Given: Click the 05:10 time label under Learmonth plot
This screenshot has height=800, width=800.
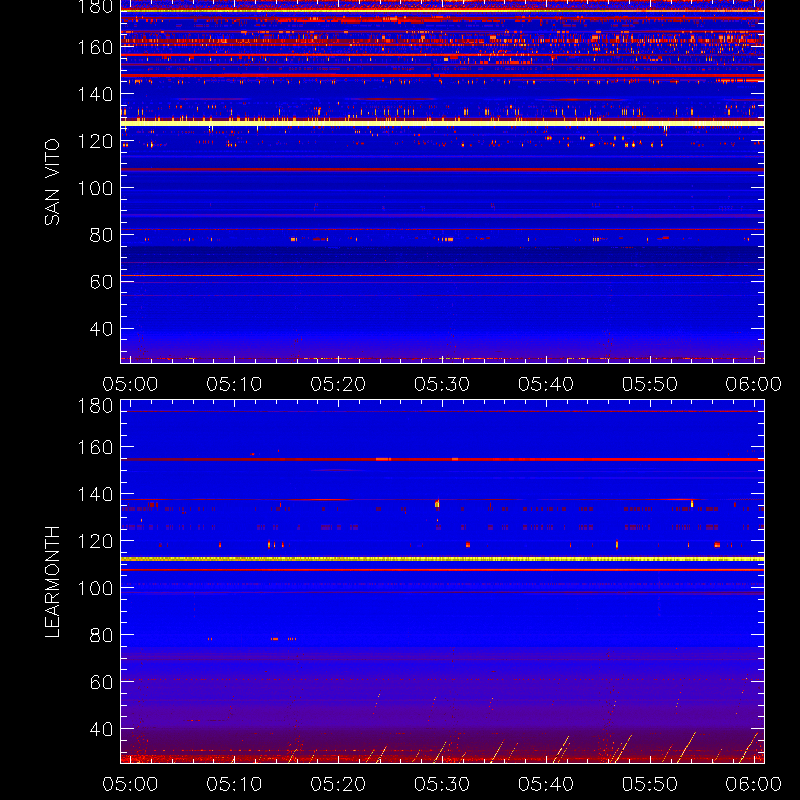Looking at the screenshot, I should (234, 784).
